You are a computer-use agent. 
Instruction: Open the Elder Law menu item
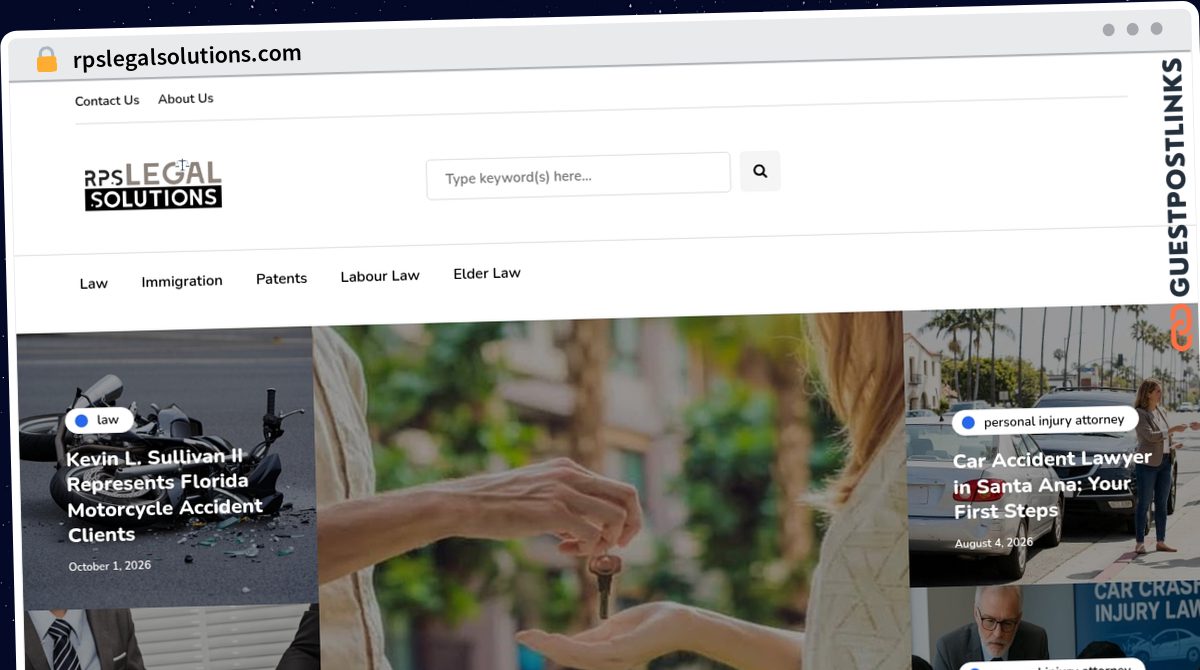pos(487,273)
